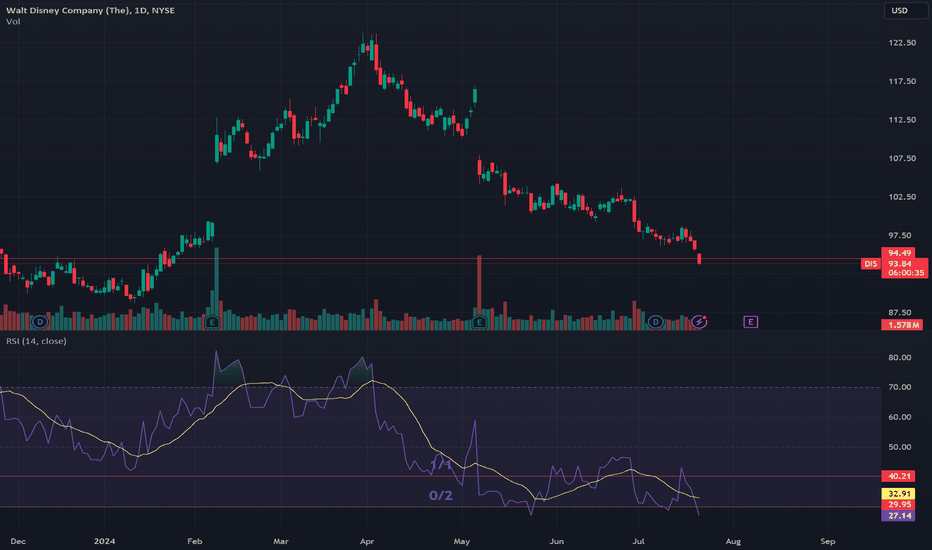Click the dividend D marker near December

coord(40,322)
